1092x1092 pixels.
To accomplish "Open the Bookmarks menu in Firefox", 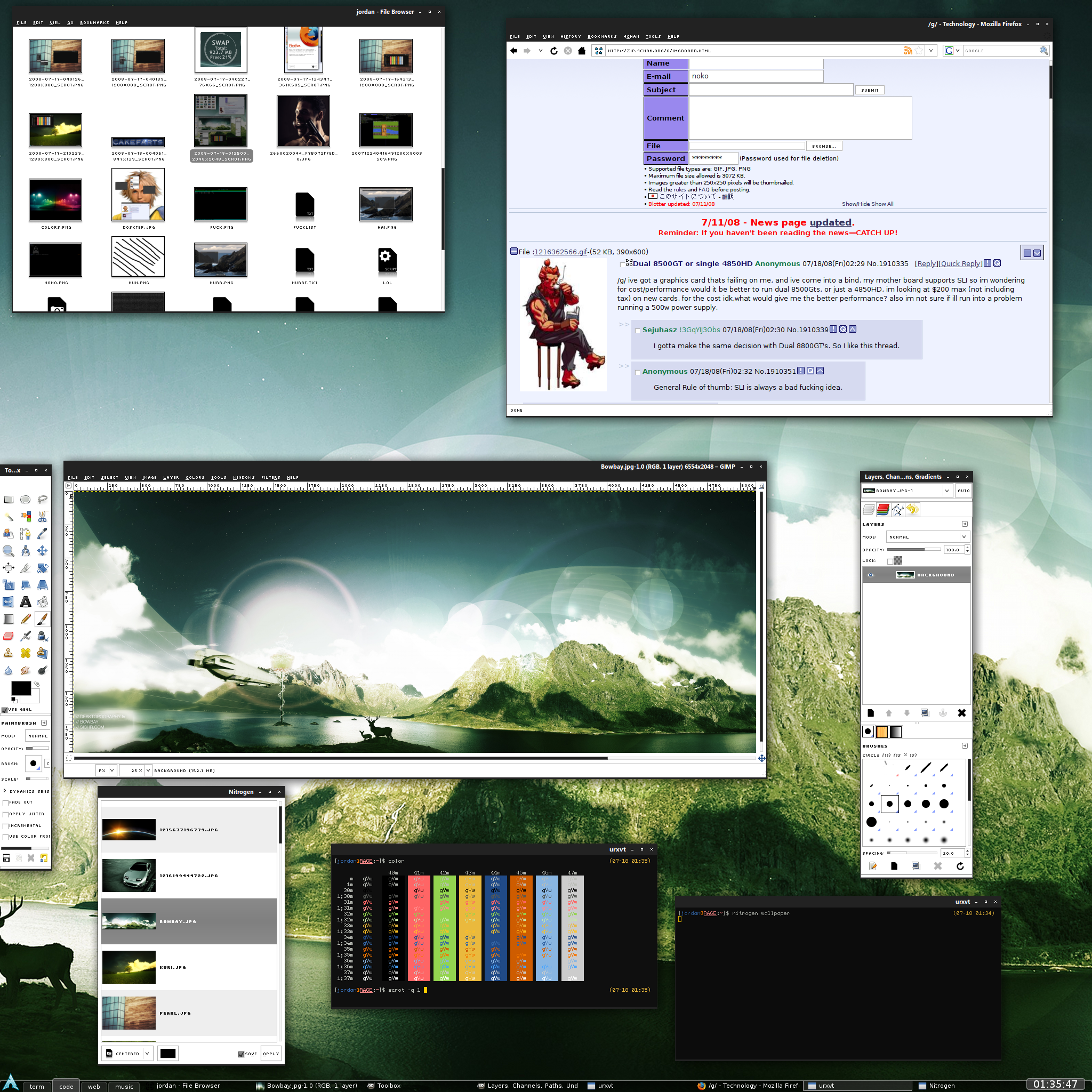I will coord(602,37).
